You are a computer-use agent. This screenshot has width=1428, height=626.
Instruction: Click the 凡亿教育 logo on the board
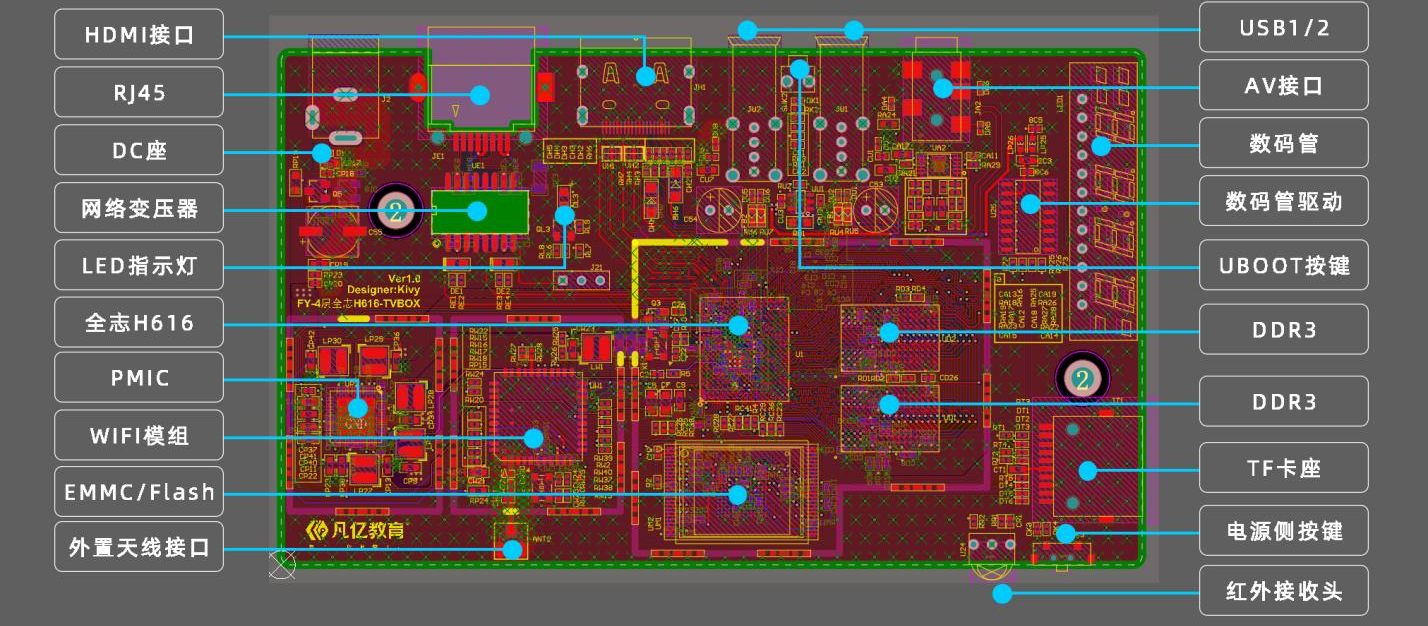pos(355,531)
